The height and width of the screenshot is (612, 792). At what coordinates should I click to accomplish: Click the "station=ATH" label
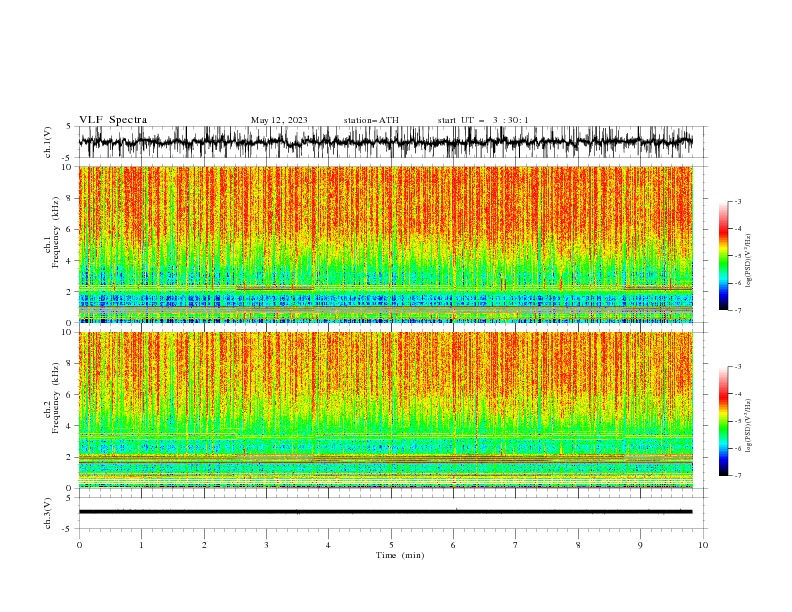tap(371, 120)
